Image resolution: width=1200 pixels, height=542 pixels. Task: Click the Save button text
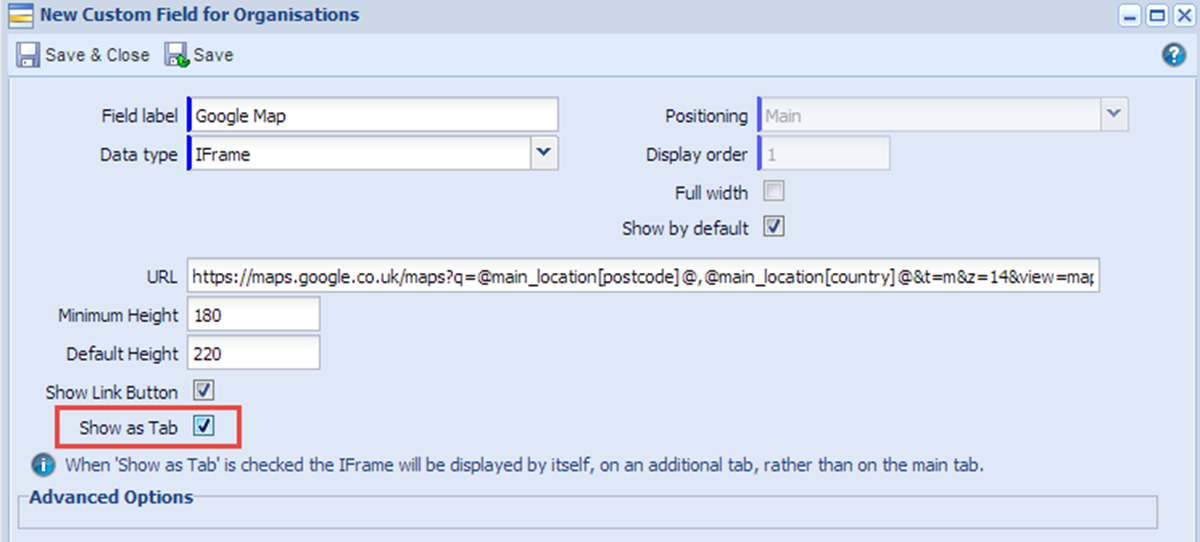tap(213, 55)
